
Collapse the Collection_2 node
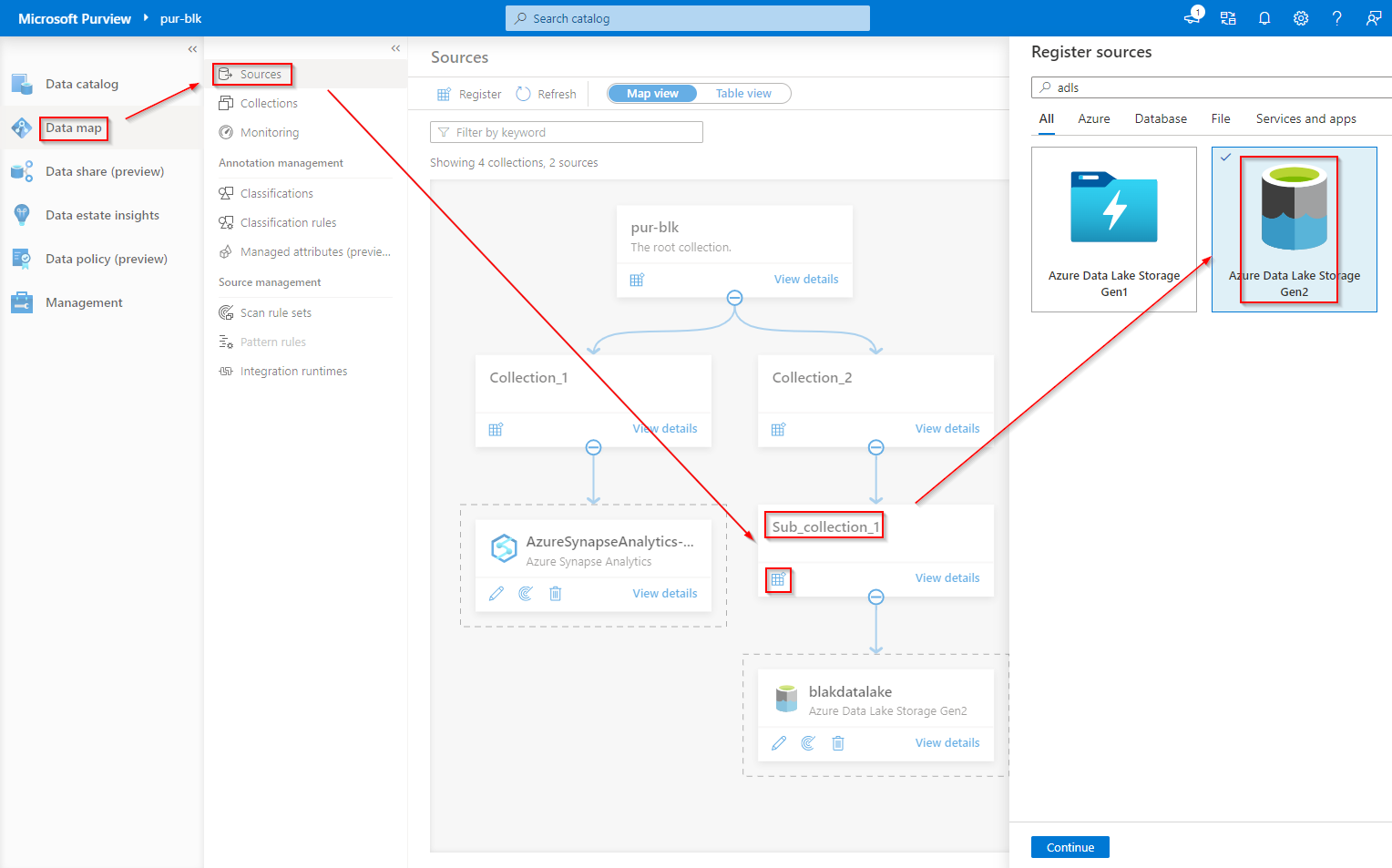pos(876,447)
